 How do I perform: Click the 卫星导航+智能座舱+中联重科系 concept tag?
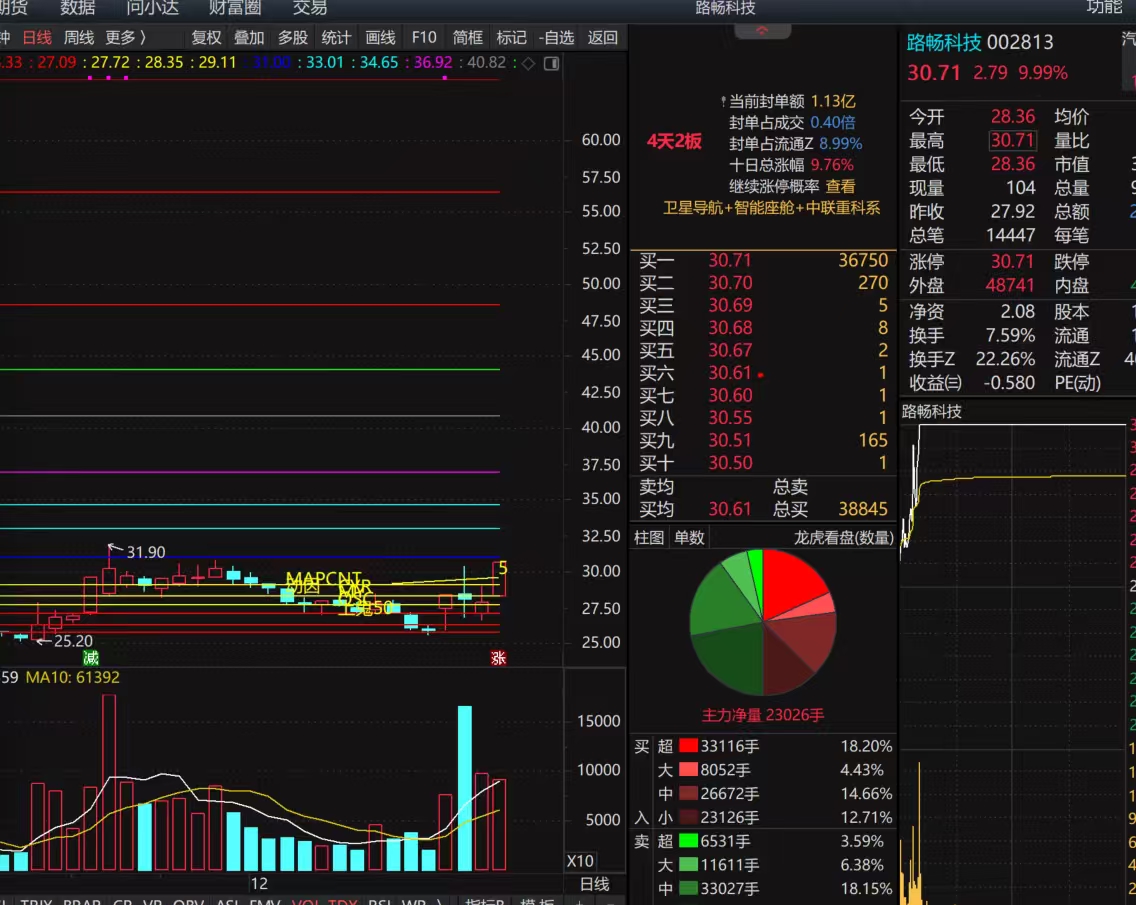(772, 209)
